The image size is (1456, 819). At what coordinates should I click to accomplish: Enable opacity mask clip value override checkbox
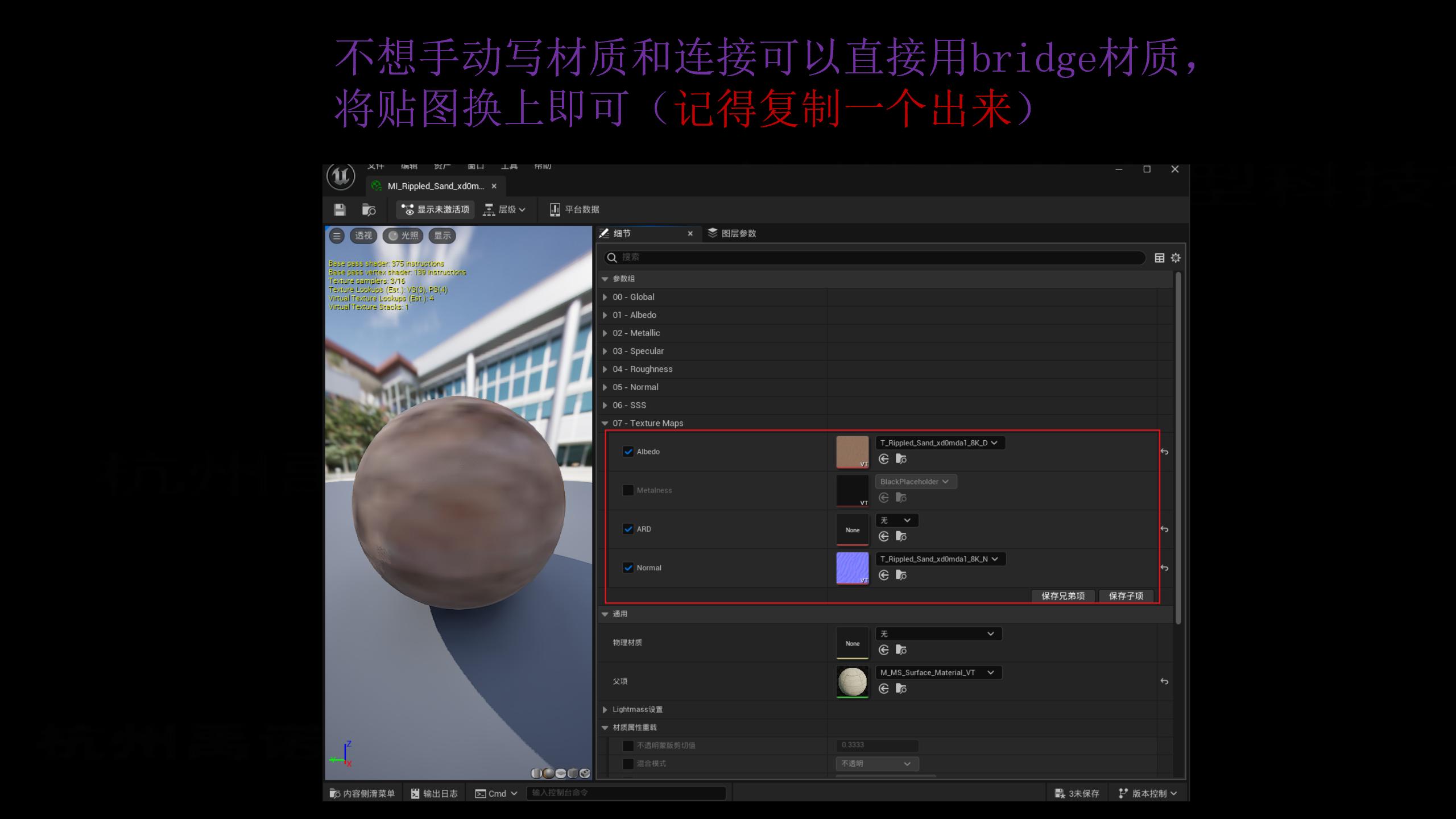tap(628, 746)
